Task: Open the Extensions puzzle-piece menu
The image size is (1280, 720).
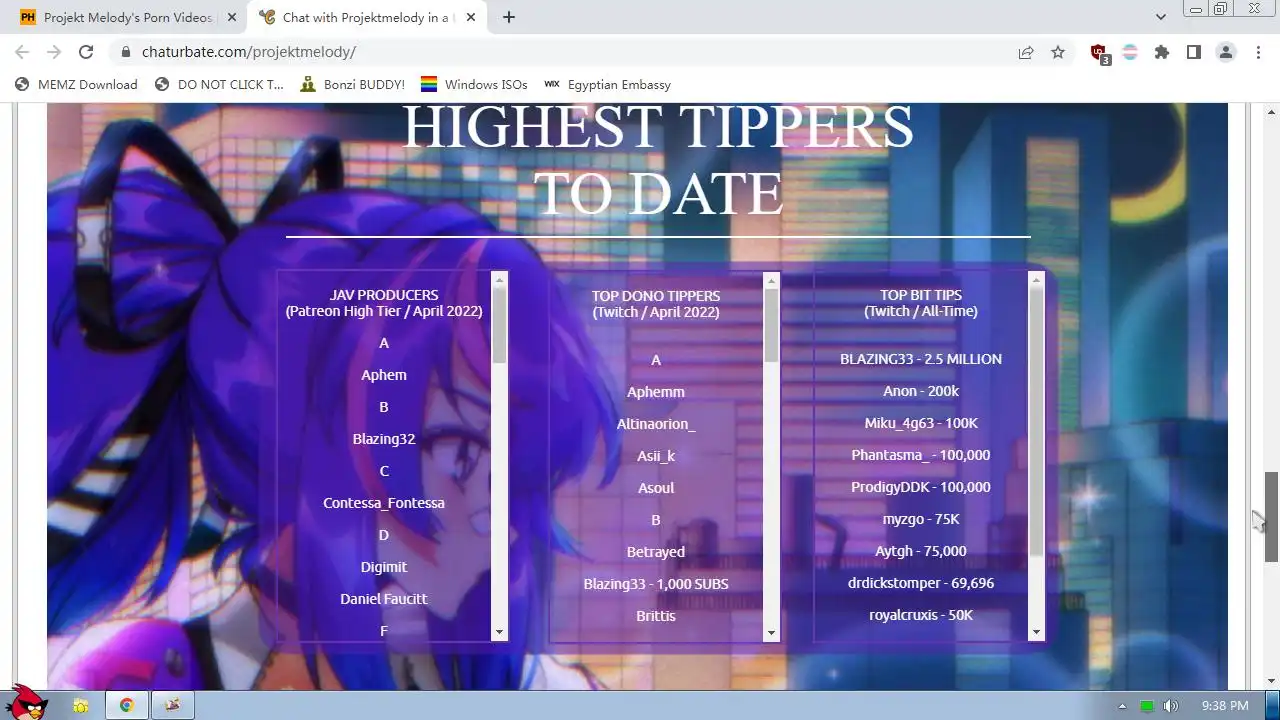Action: [x=1162, y=52]
